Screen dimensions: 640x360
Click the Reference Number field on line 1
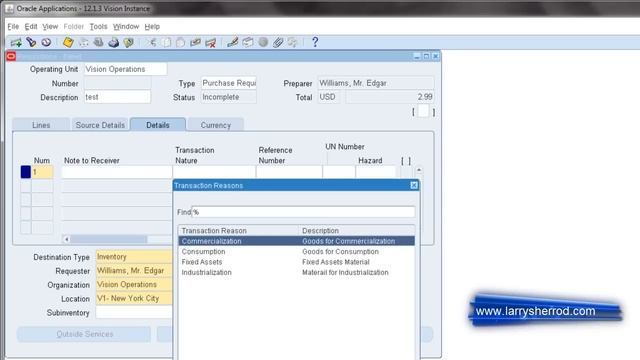click(289, 172)
